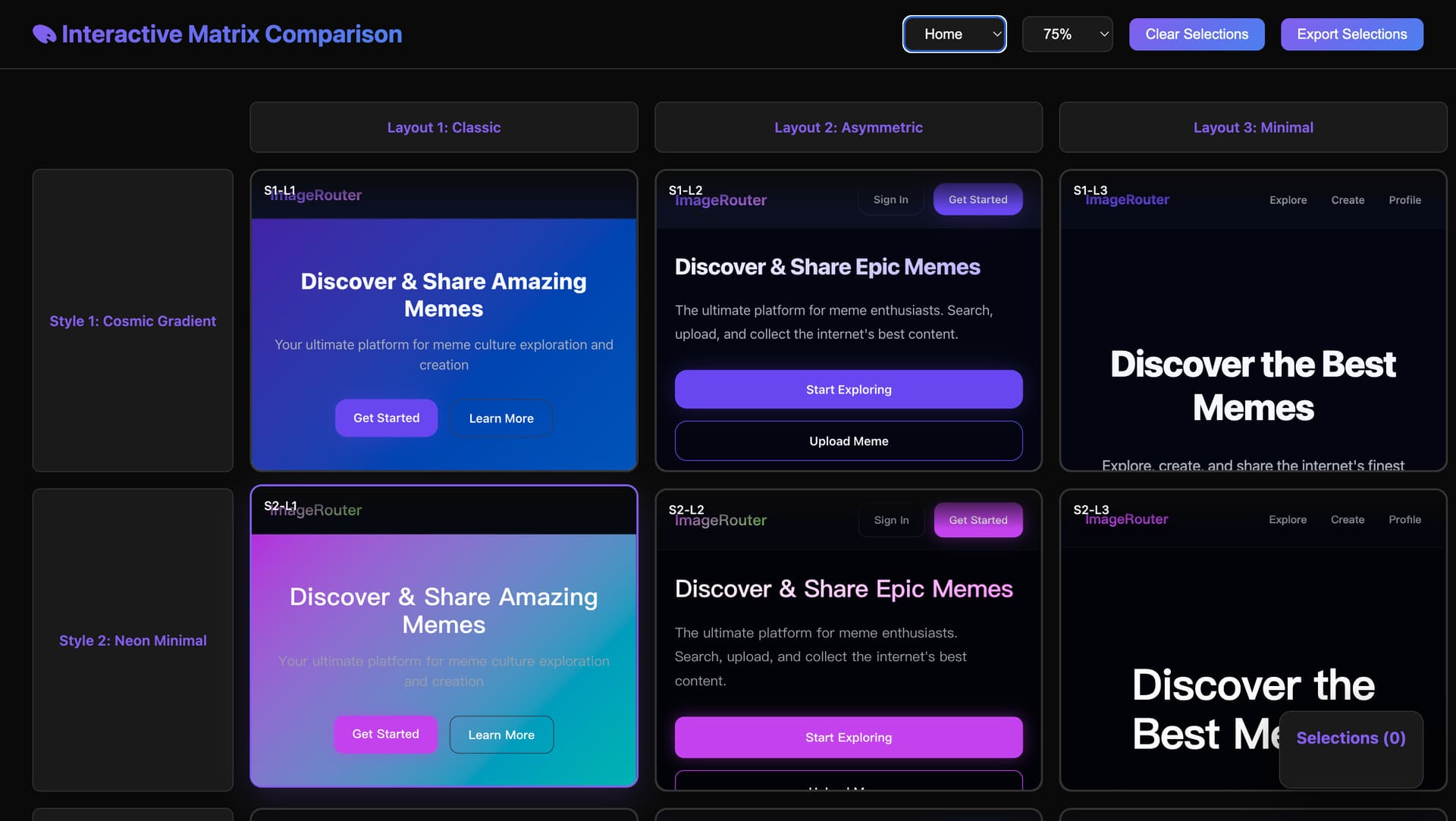Select the S1-L1 preview card's Get Started button
The width and height of the screenshot is (1456, 821).
click(x=386, y=418)
